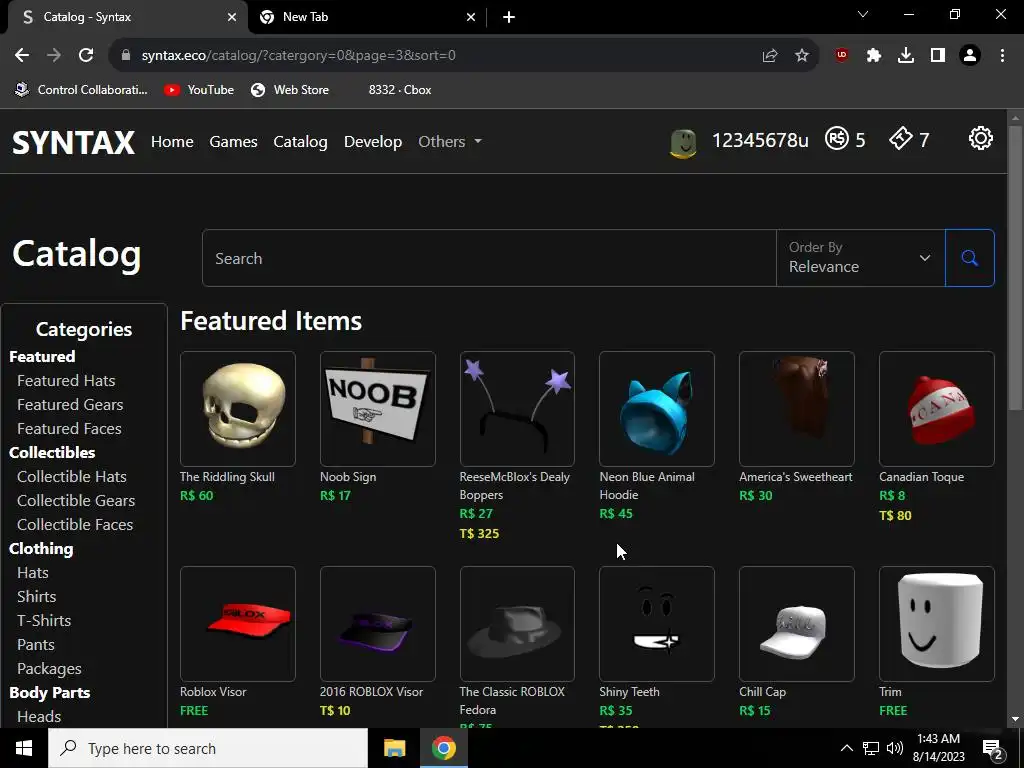
Task: Open the YouTube bookmark
Action: pyautogui.click(x=199, y=90)
